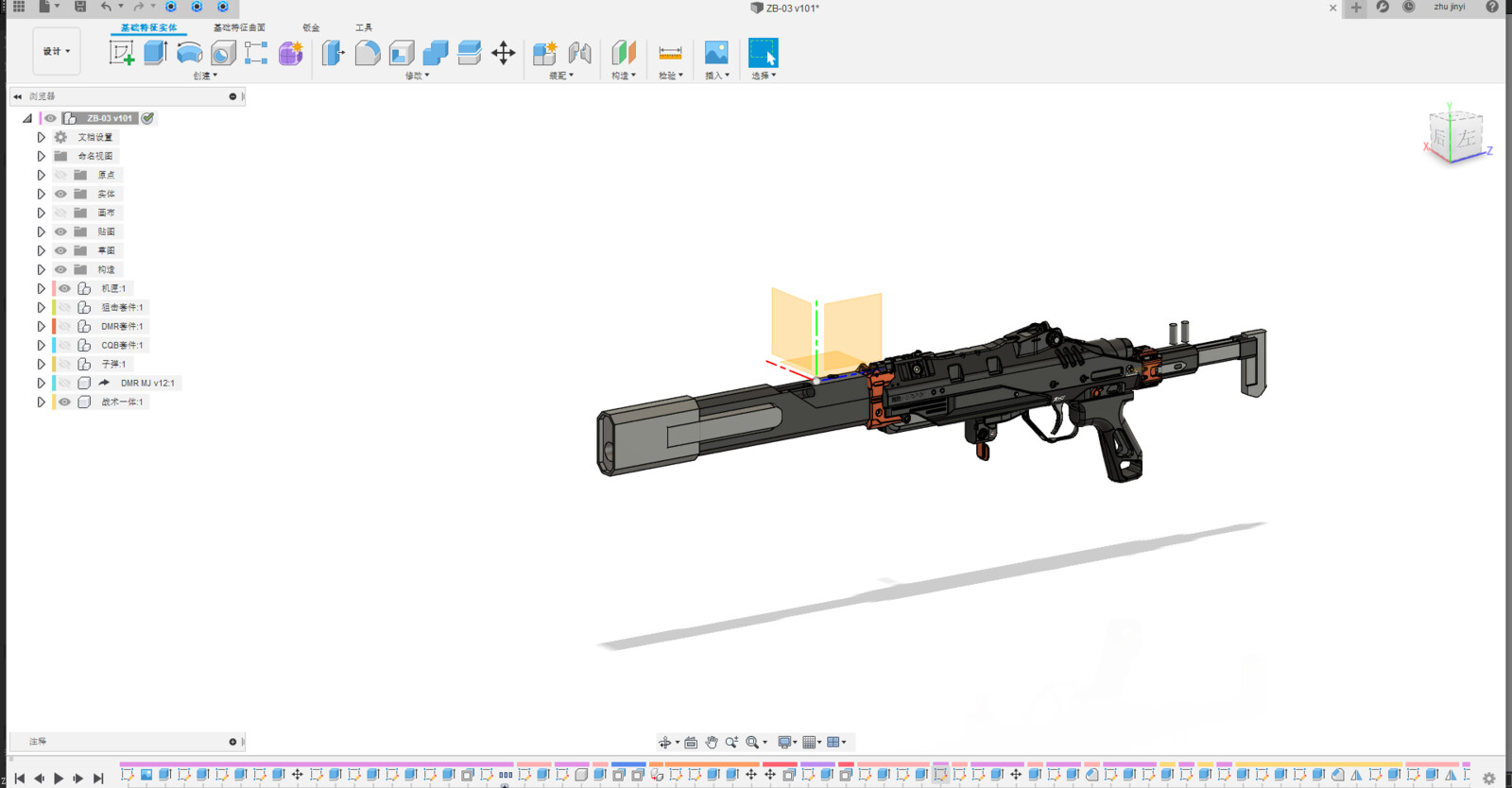Select the Create Sketch tool
1512x788 pixels.
[122, 53]
